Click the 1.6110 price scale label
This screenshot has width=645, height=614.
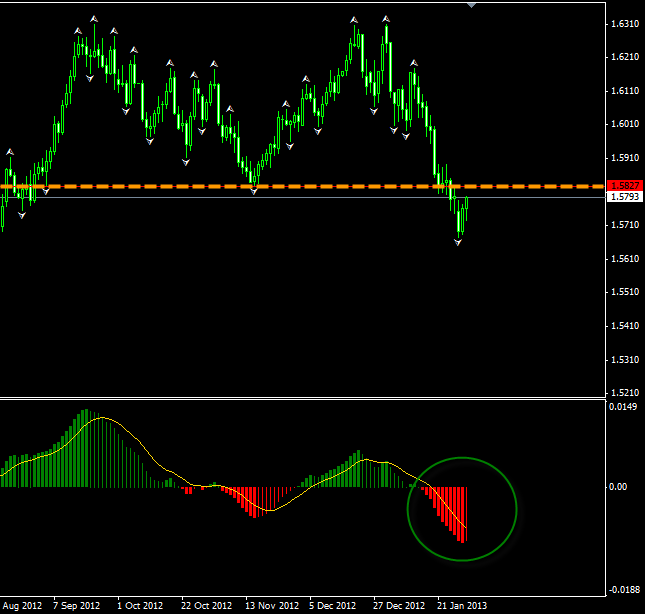click(625, 90)
